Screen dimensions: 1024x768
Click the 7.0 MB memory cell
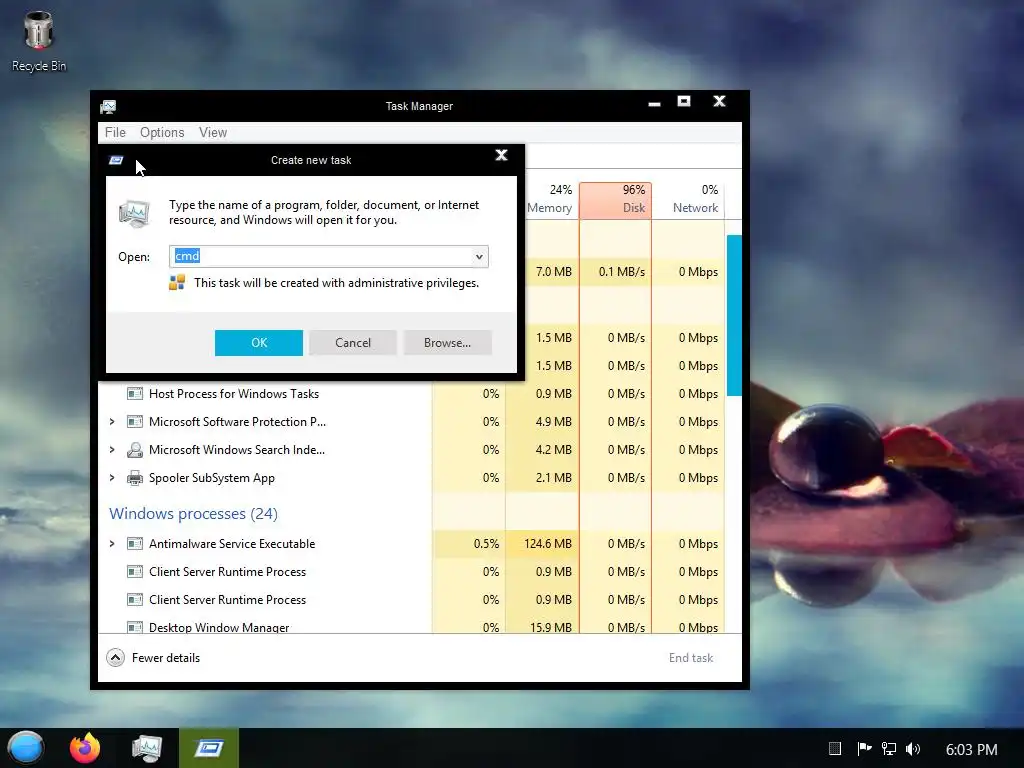point(553,272)
